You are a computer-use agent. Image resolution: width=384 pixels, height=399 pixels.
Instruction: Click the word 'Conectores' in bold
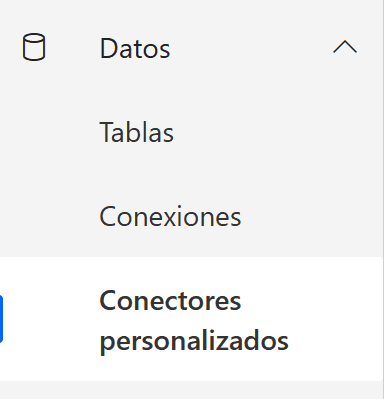170,300
